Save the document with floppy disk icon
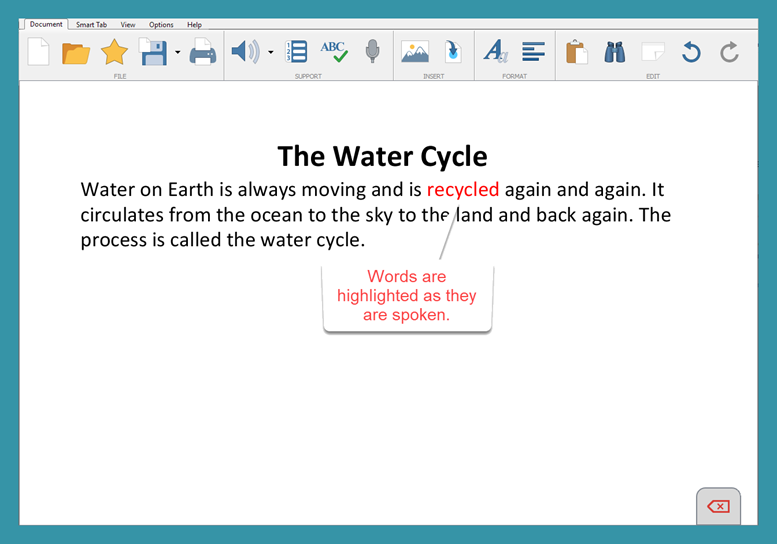The width and height of the screenshot is (777, 544). (x=153, y=52)
